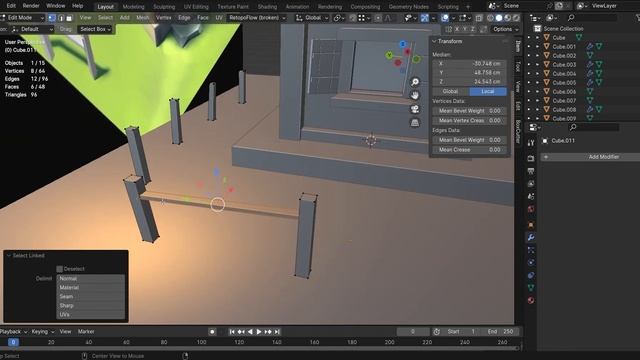Open the Window menu
The image size is (640, 360).
click(x=56, y=6)
